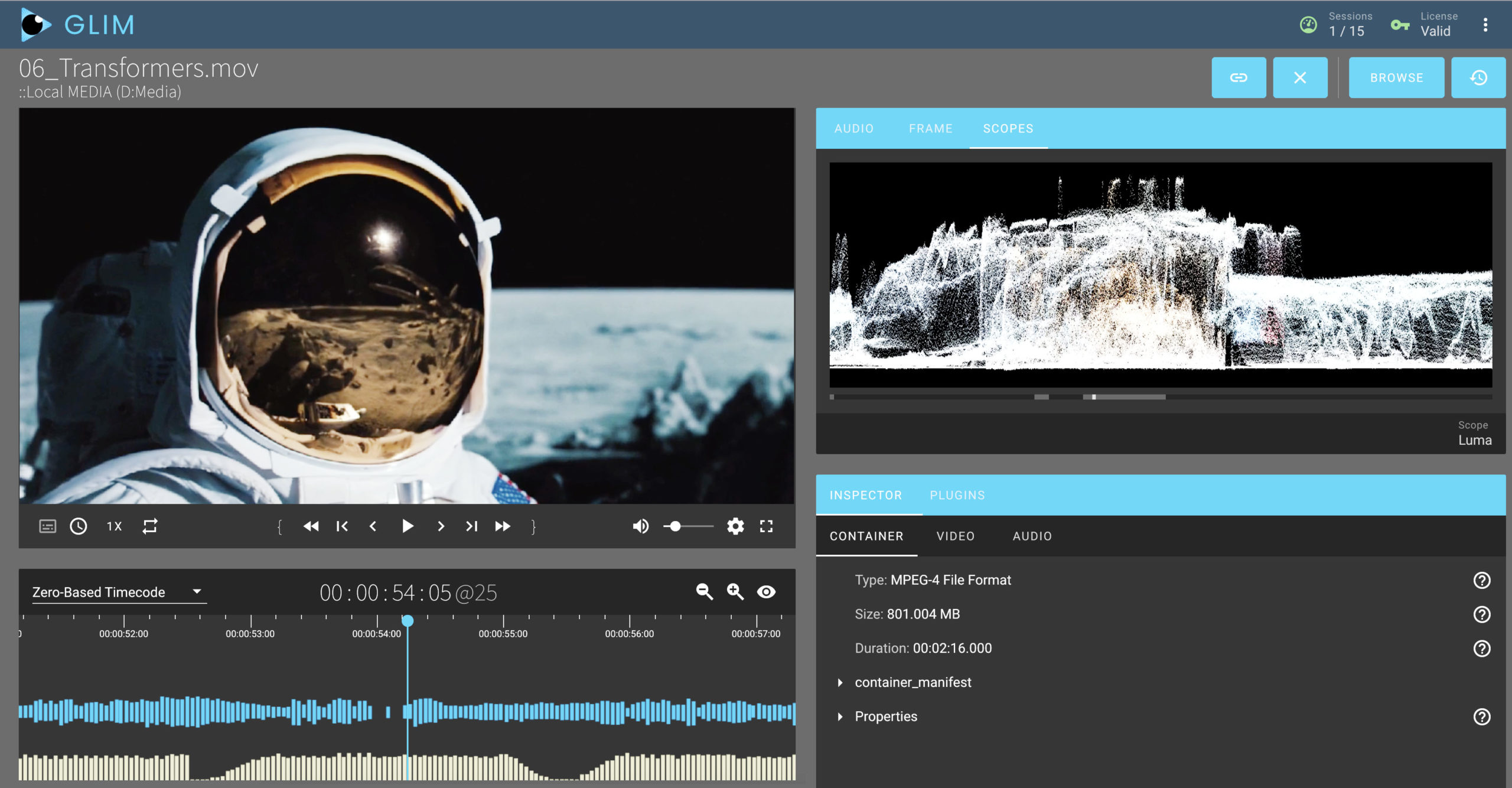Zoom in on the timeline
This screenshot has width=1512, height=788.
pyautogui.click(x=735, y=591)
